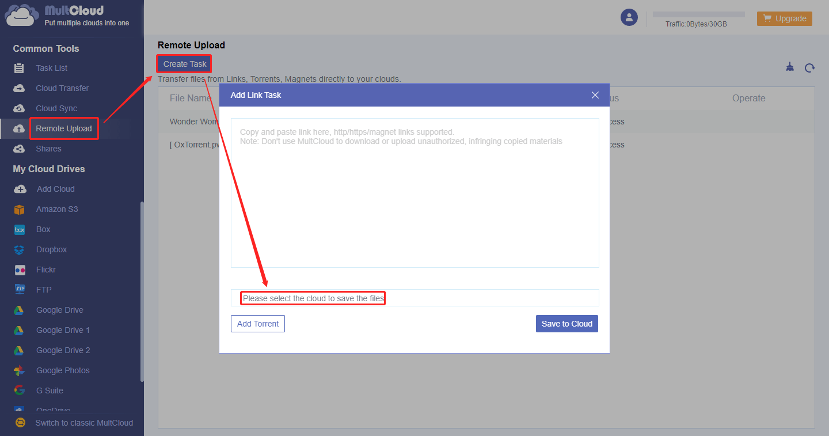The image size is (830, 436).
Task: Close the Add Link Task dialog
Action: pyautogui.click(x=595, y=95)
